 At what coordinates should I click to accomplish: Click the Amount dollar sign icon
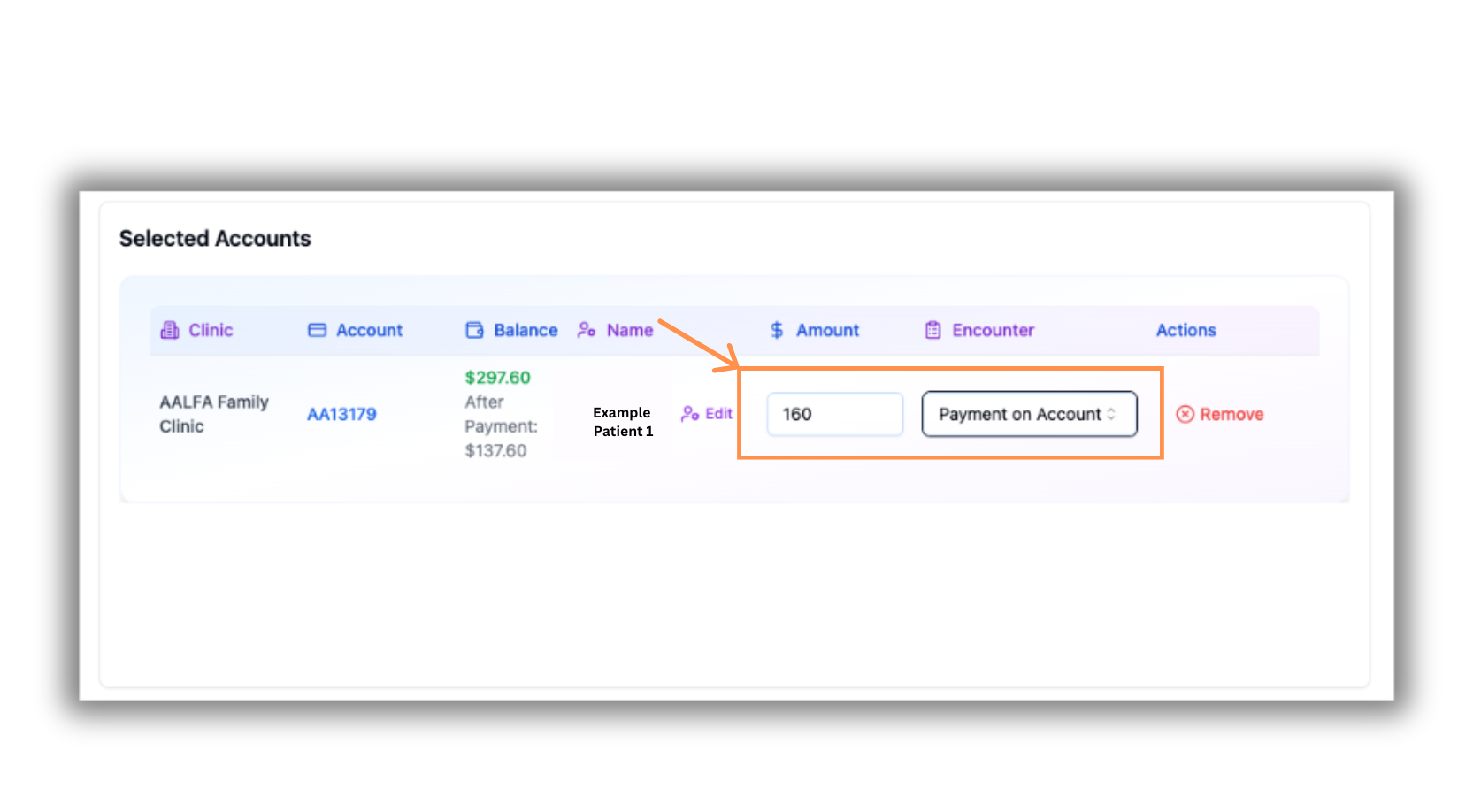coord(777,330)
